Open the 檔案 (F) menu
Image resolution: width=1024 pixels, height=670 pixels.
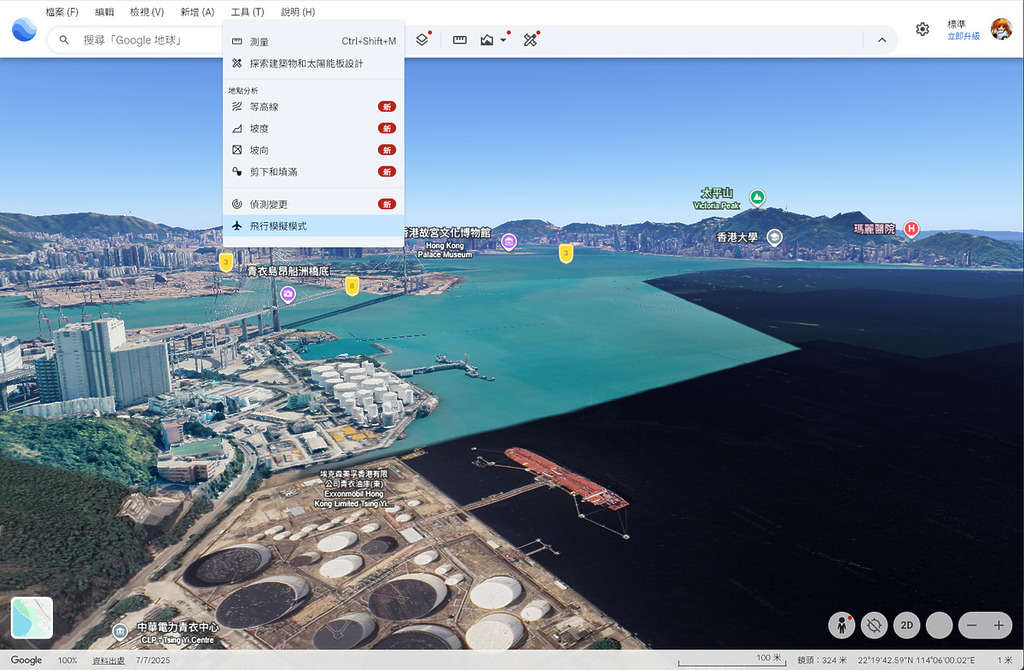click(x=62, y=12)
